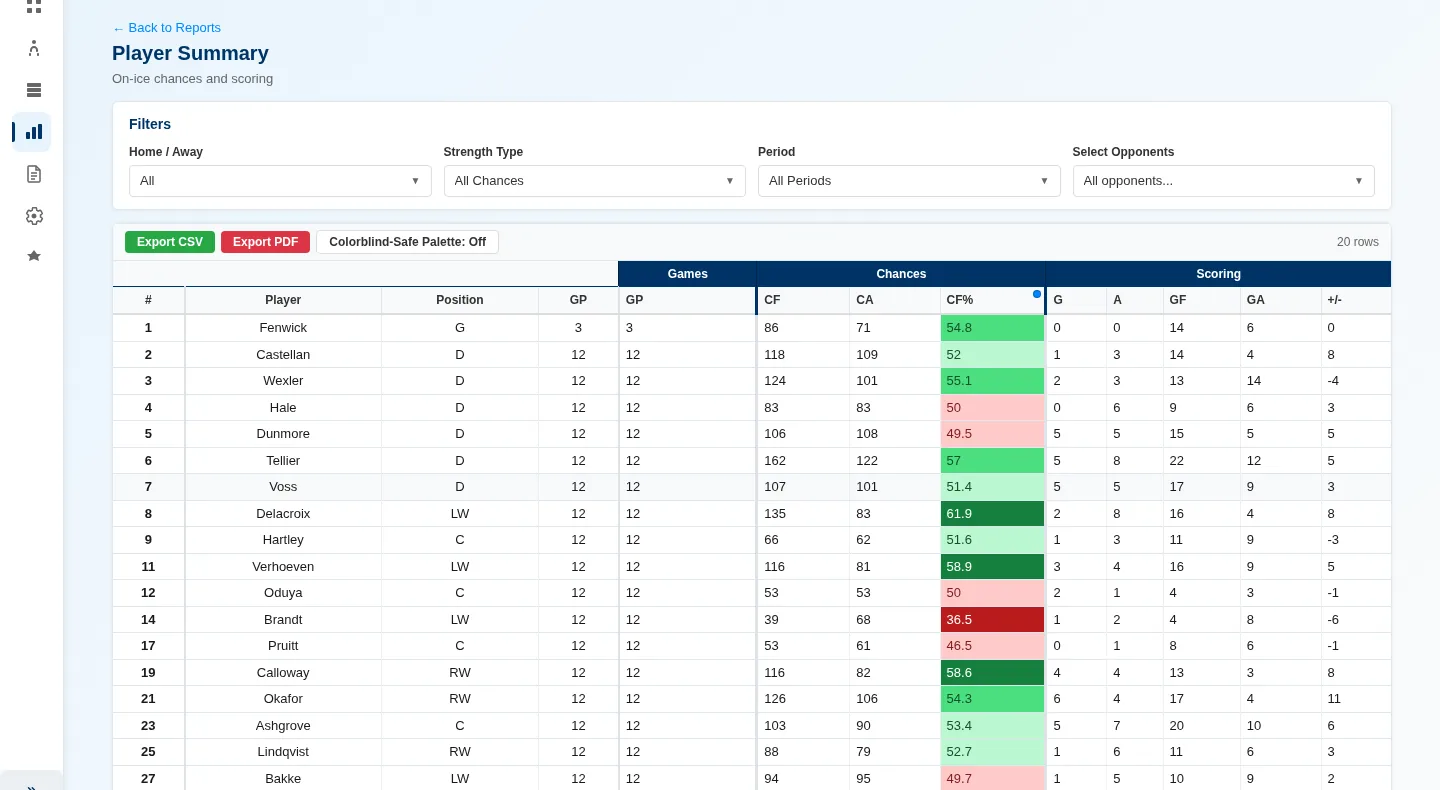Open the Select Opponents dropdown
This screenshot has width=1440, height=790.
pyautogui.click(x=1223, y=181)
